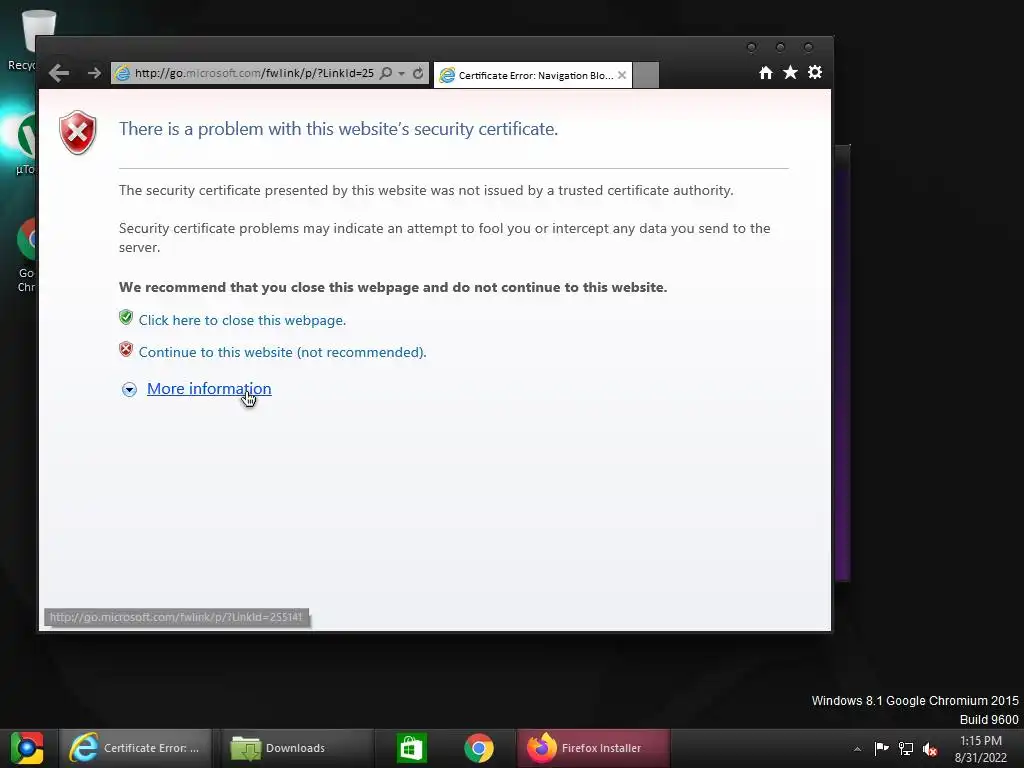1024x768 pixels.
Task: Open Favorites with the star icon
Action: [x=790, y=72]
